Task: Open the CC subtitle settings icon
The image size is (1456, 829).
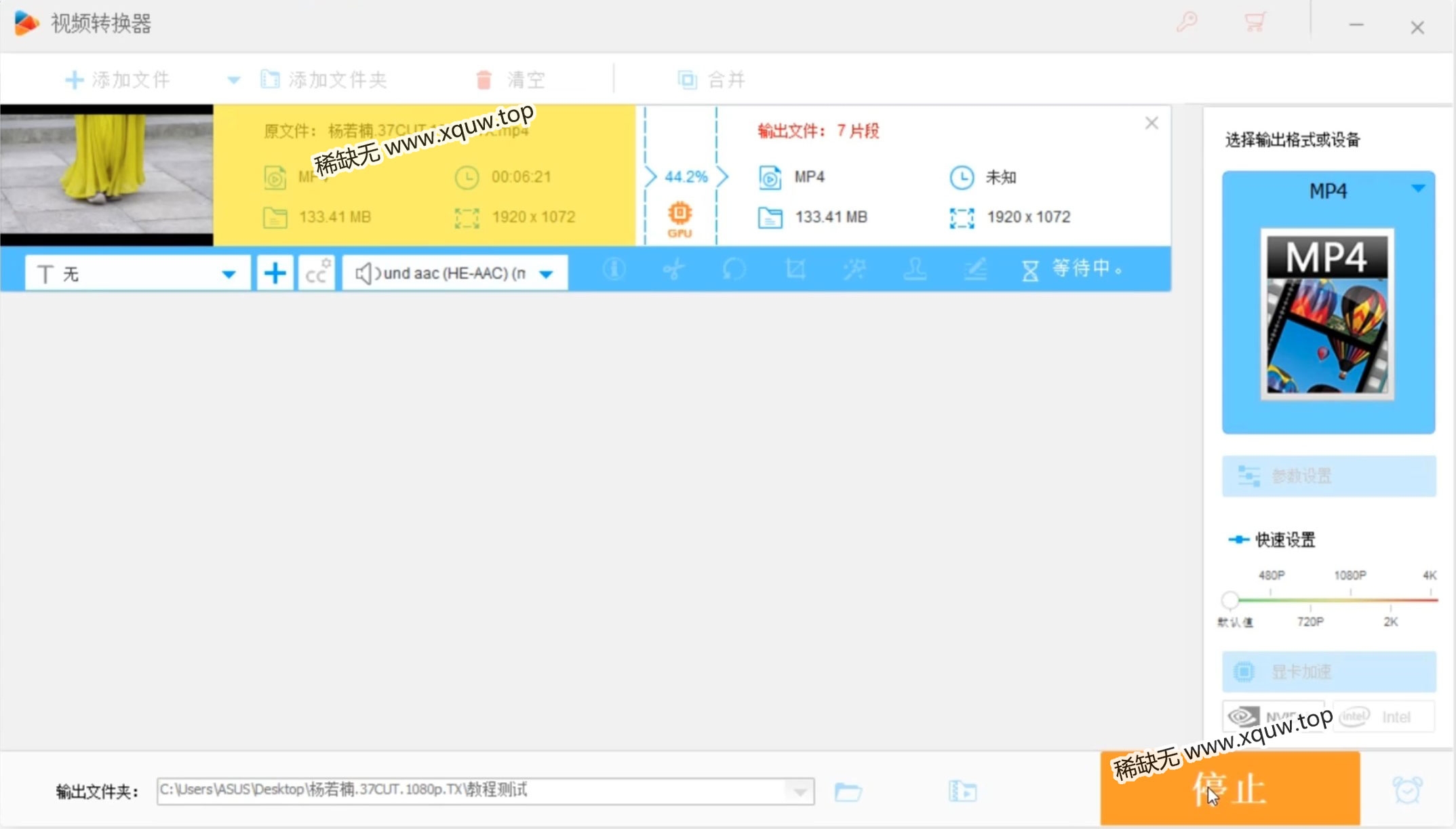Action: tap(317, 273)
